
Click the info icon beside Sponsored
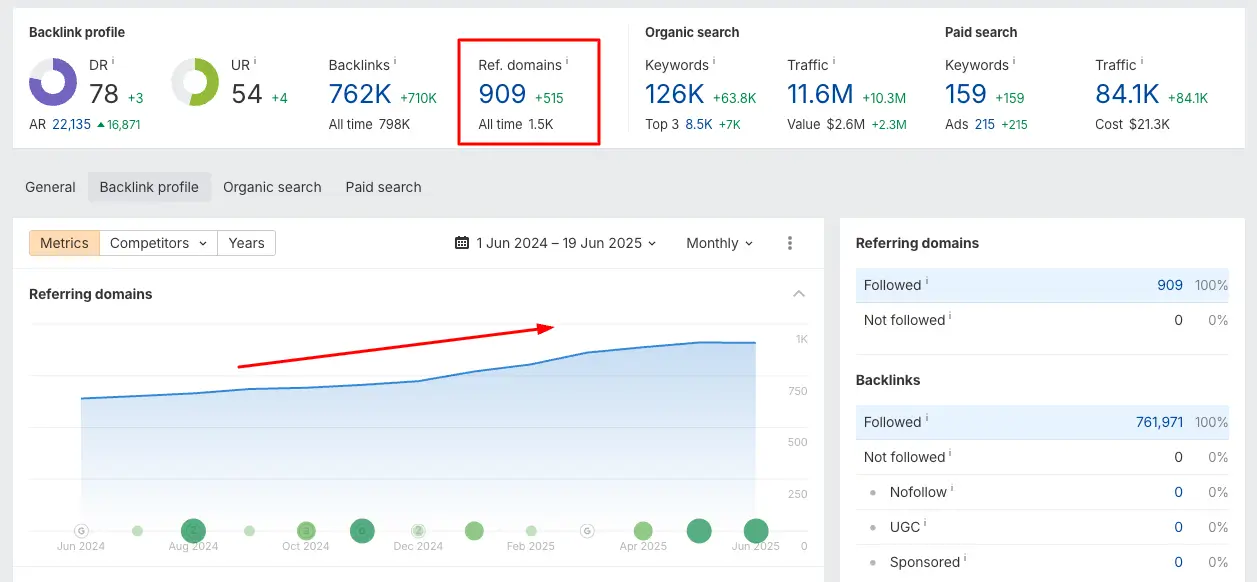pyautogui.click(x=966, y=558)
